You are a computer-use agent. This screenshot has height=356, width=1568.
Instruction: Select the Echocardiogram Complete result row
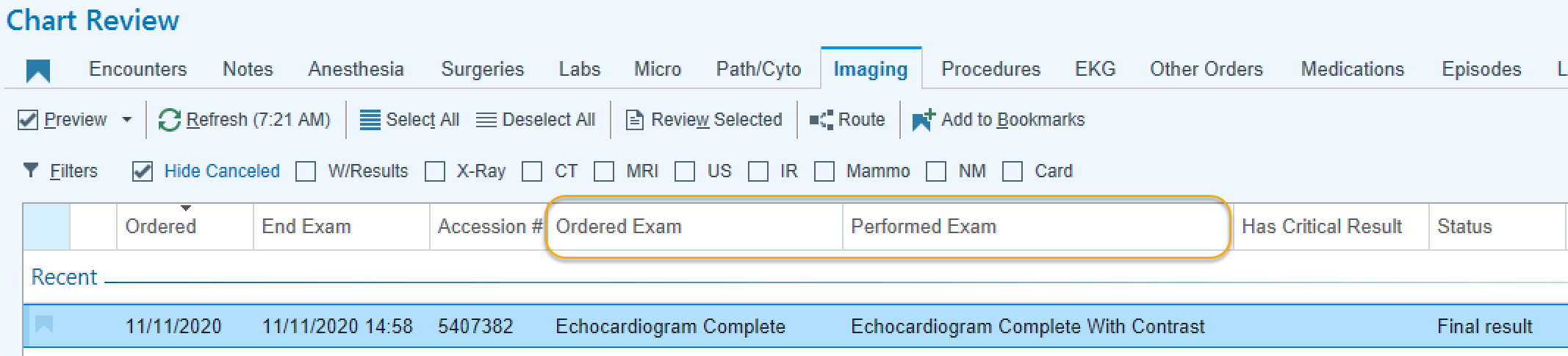[x=795, y=326]
